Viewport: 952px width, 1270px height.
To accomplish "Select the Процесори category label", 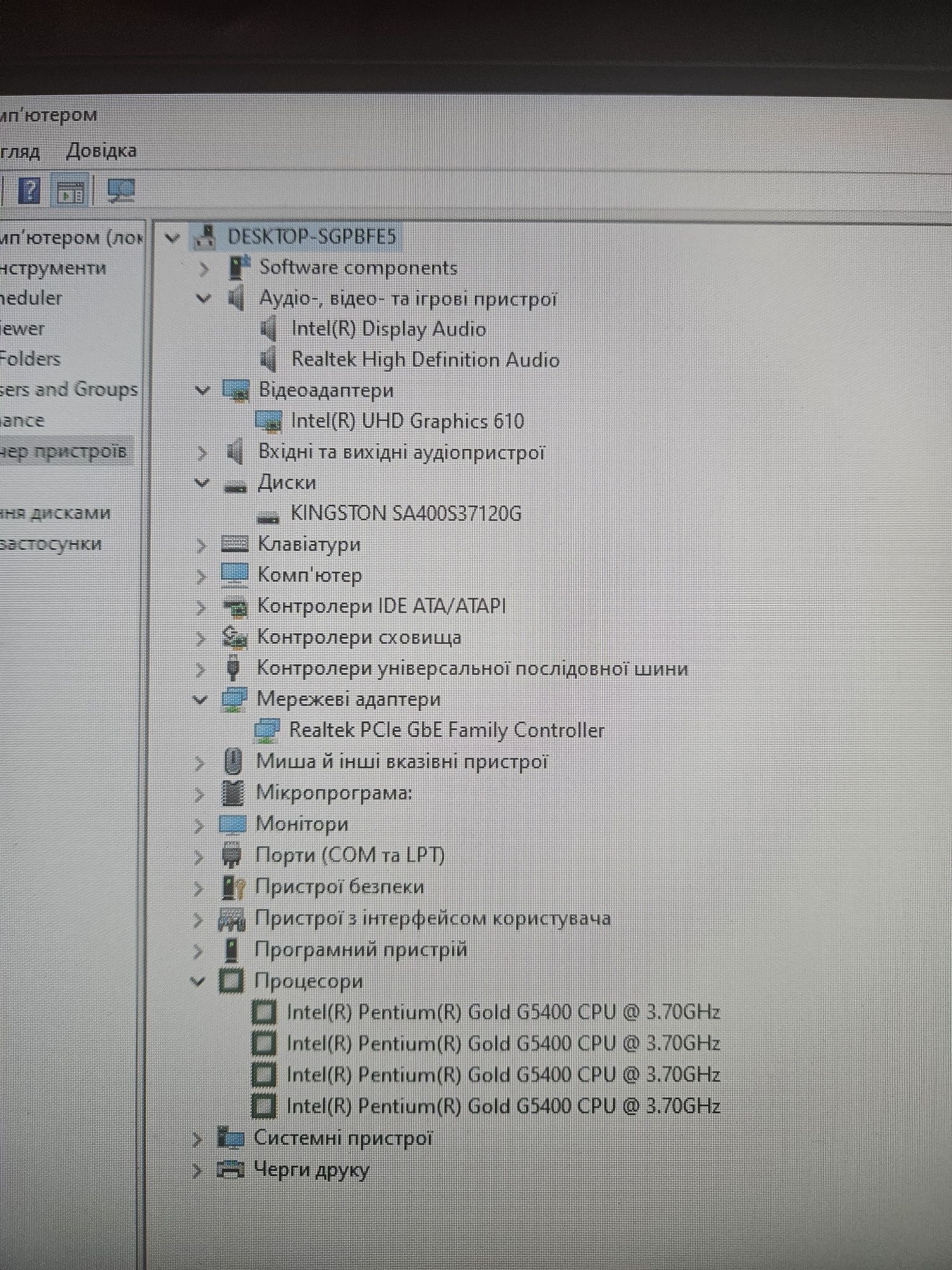I will coord(308,981).
